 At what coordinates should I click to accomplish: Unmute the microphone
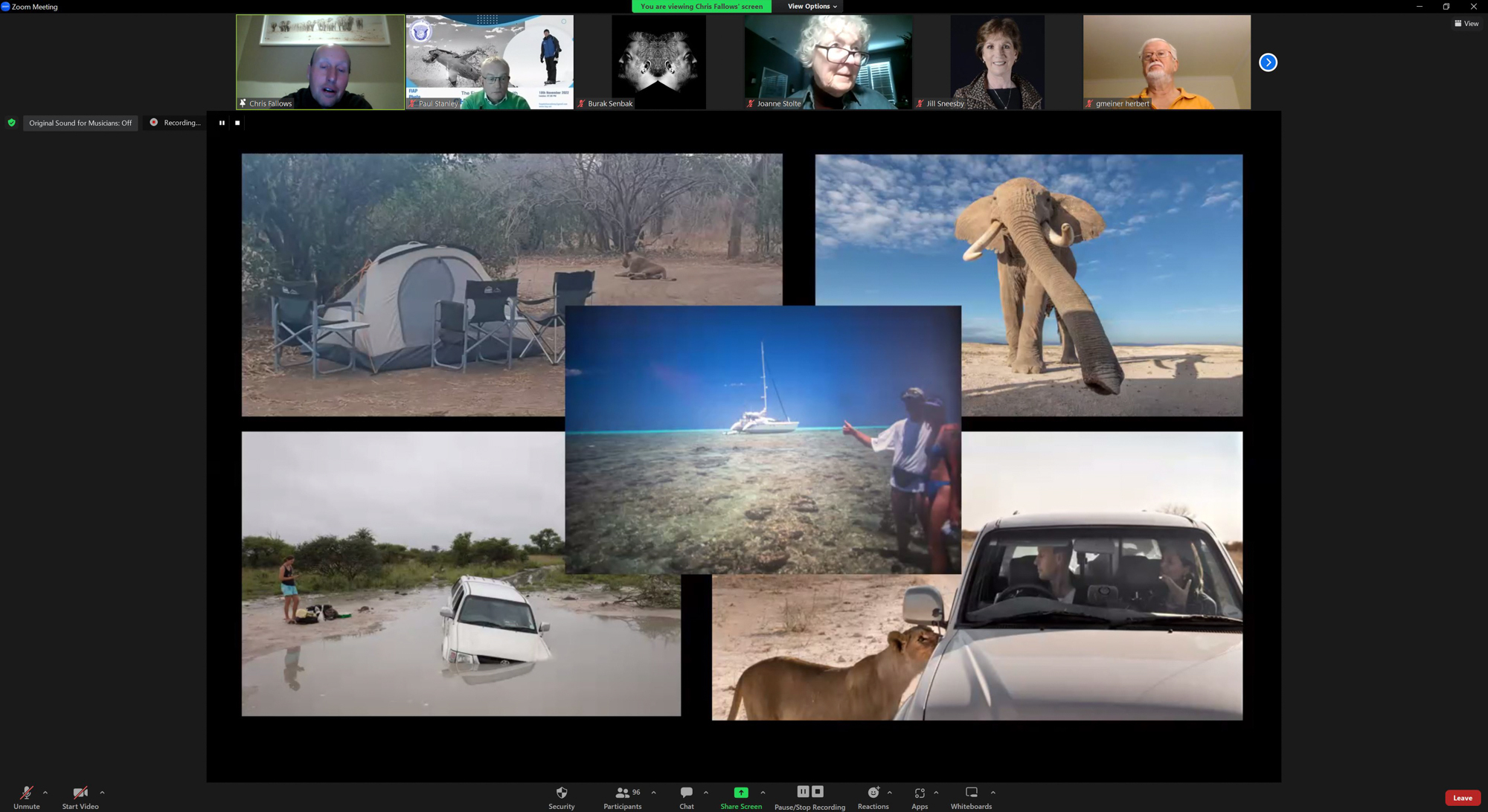(26, 793)
